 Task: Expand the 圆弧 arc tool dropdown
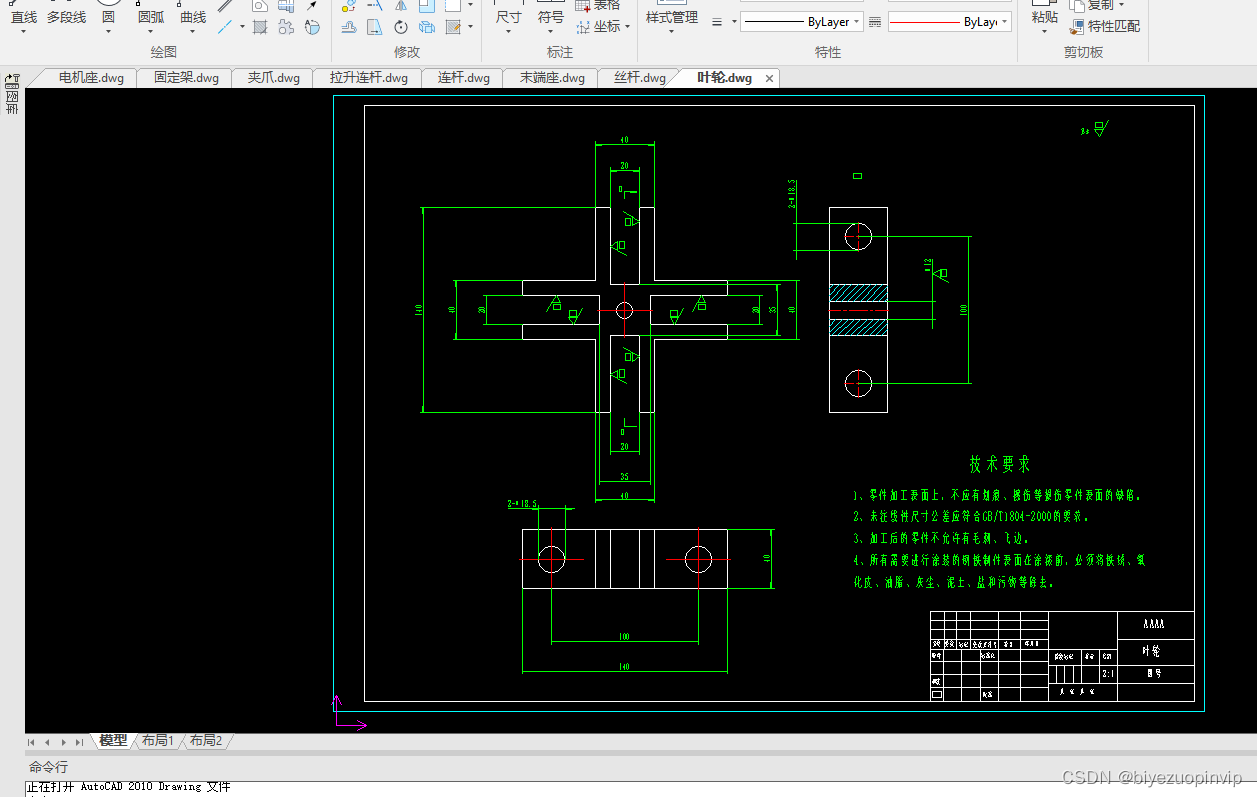[x=150, y=33]
